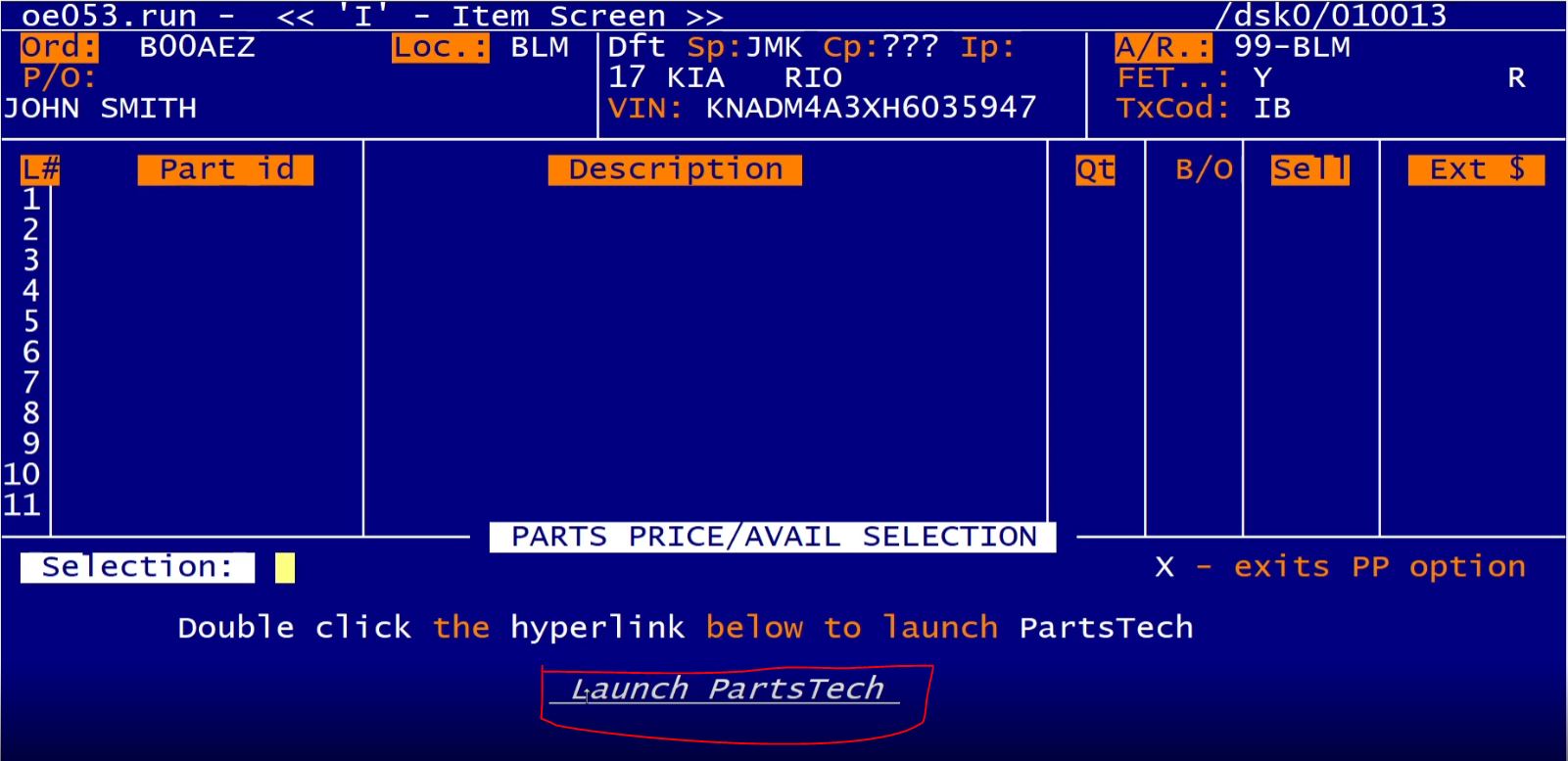This screenshot has height=761, width=1568.
Task: Click the PARTS PRICE/AVAIL SELECTION title
Action: [x=773, y=537]
